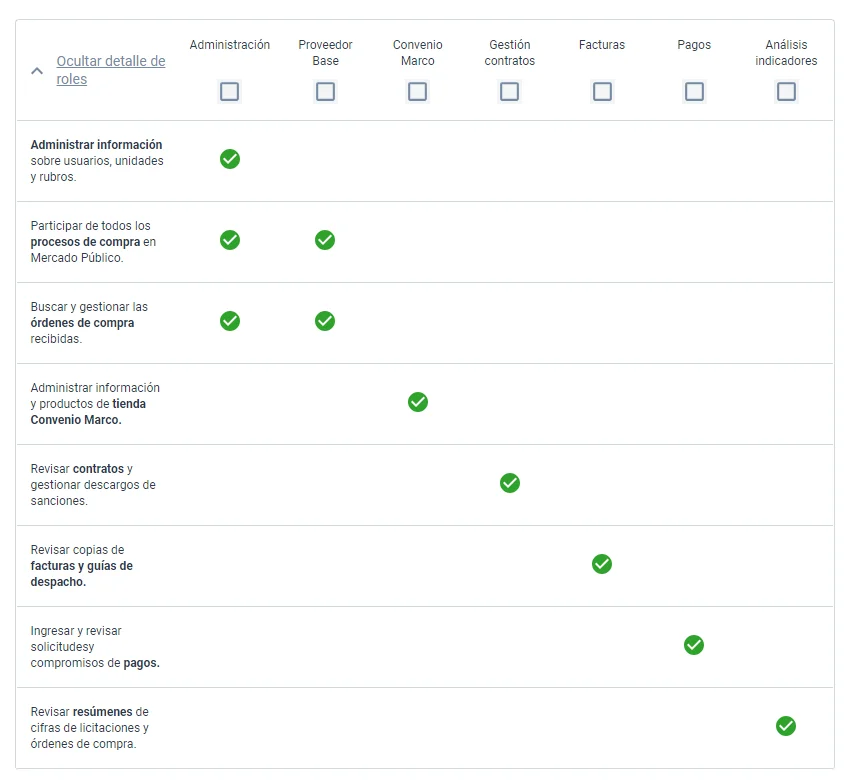Click Convenio Marco green check icon
Viewport: 844px width, 782px height.
[x=418, y=402]
